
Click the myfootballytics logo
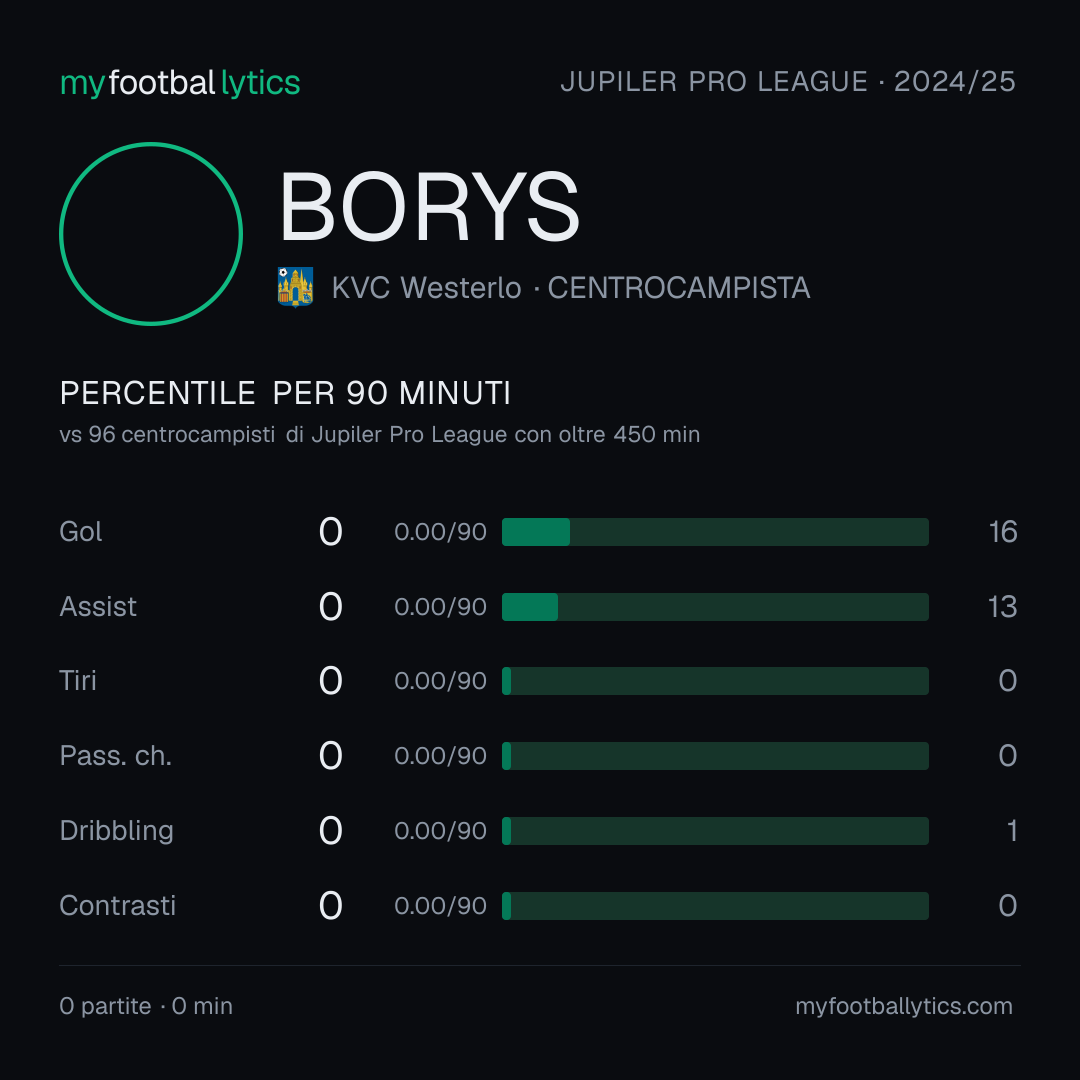(180, 83)
